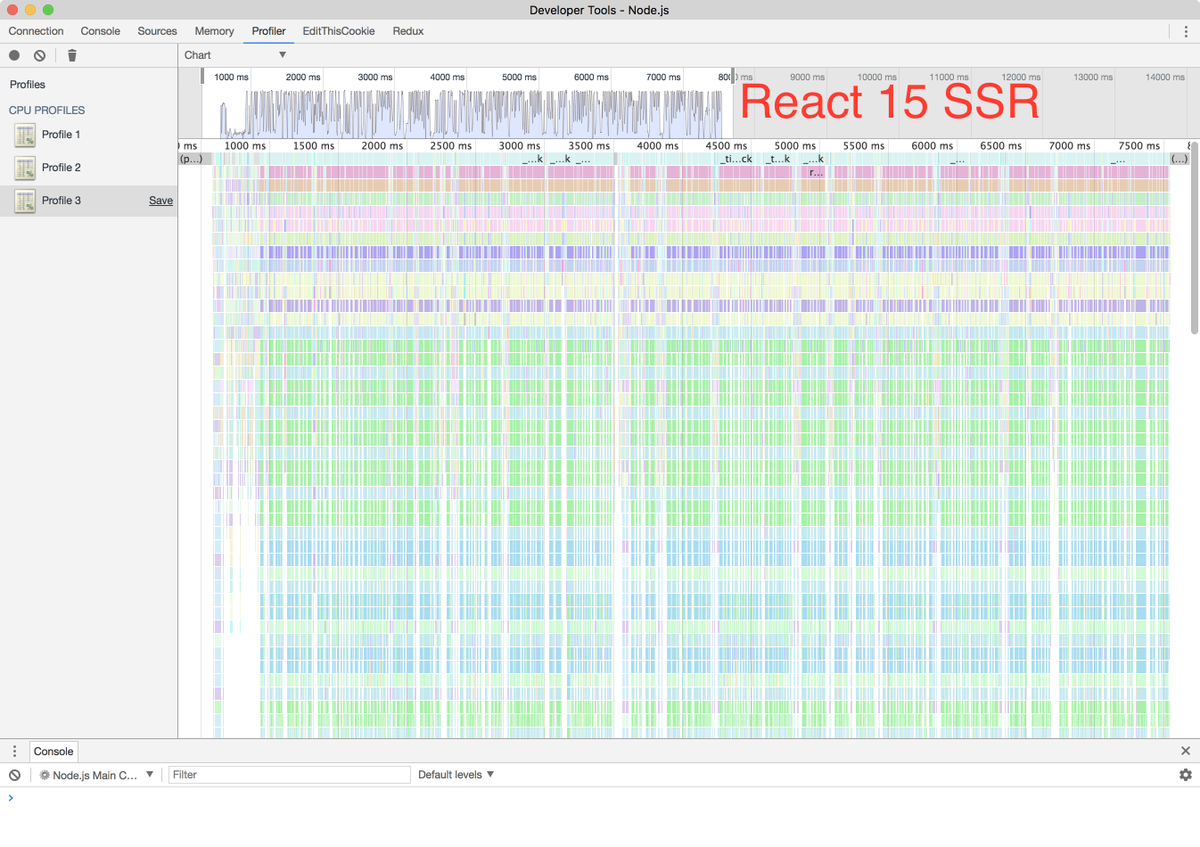The height and width of the screenshot is (847, 1200).
Task: Click the clear all profiles icon
Action: [39, 56]
